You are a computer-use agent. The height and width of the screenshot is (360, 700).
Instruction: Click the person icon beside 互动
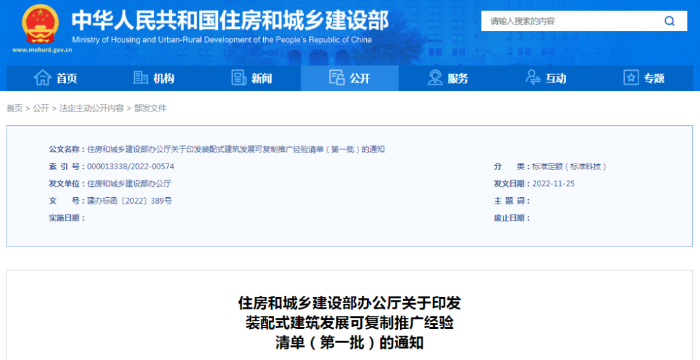point(533,78)
